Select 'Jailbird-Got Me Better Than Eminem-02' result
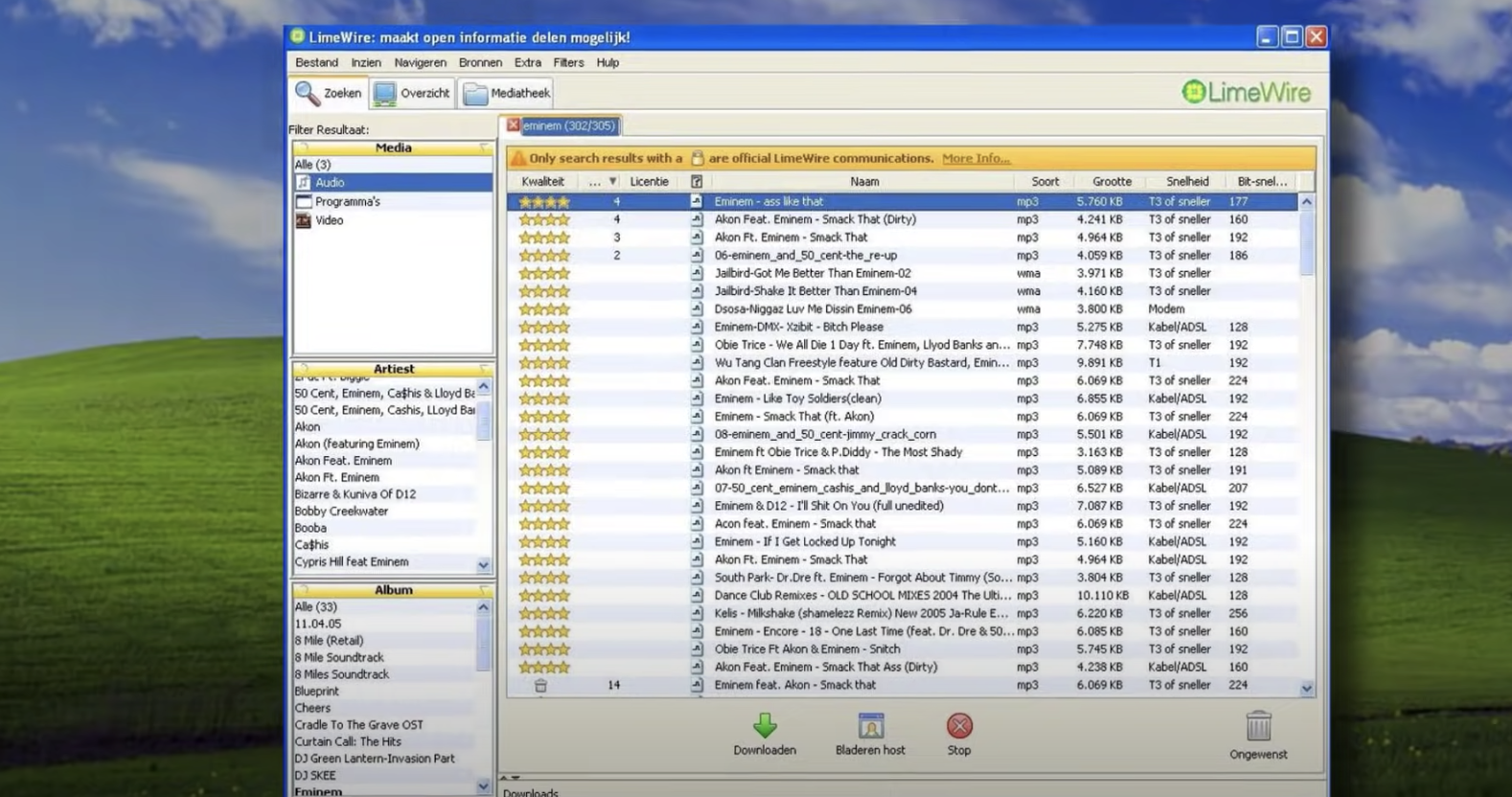1512x797 pixels. point(902,273)
